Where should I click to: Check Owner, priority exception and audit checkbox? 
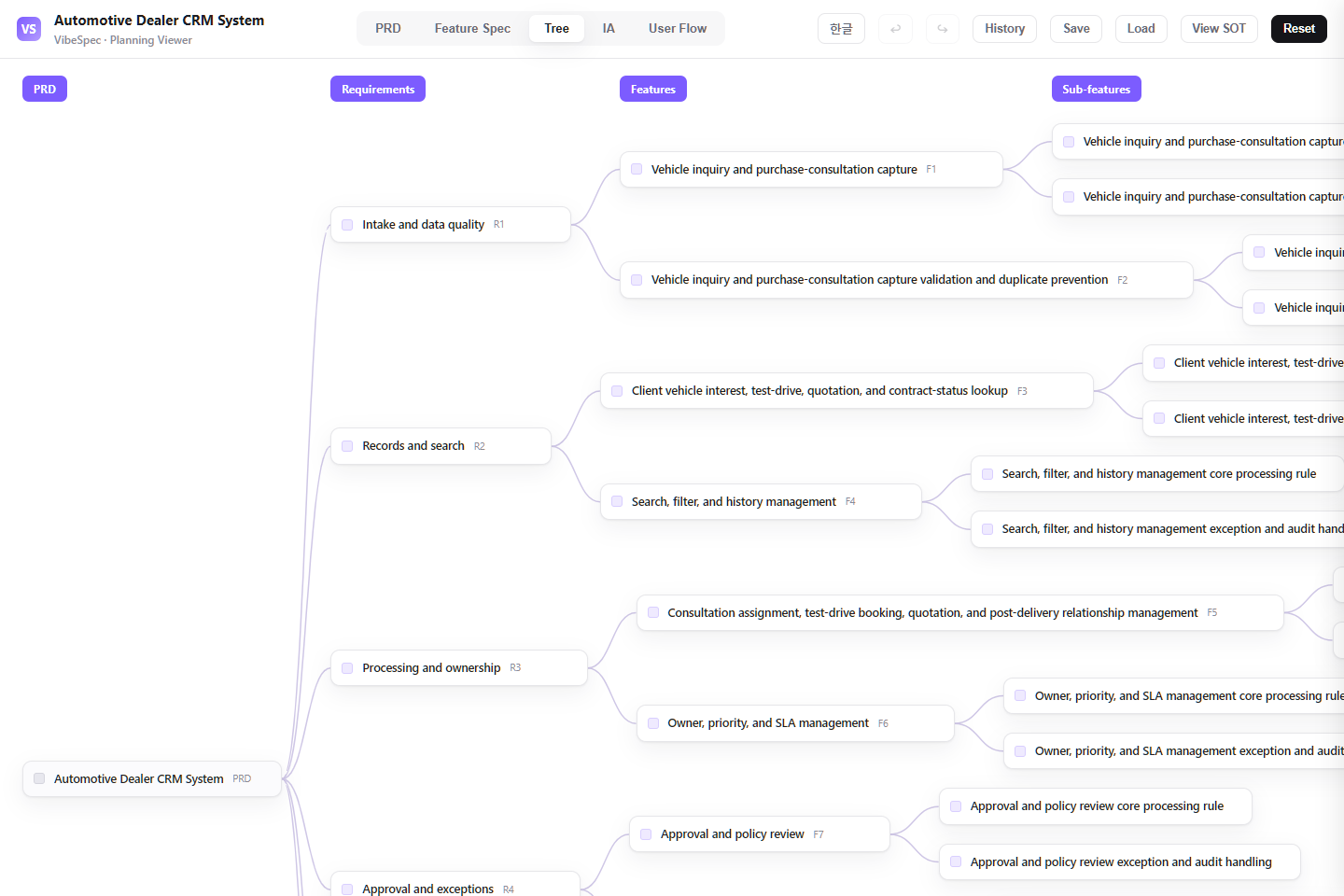click(x=1020, y=751)
